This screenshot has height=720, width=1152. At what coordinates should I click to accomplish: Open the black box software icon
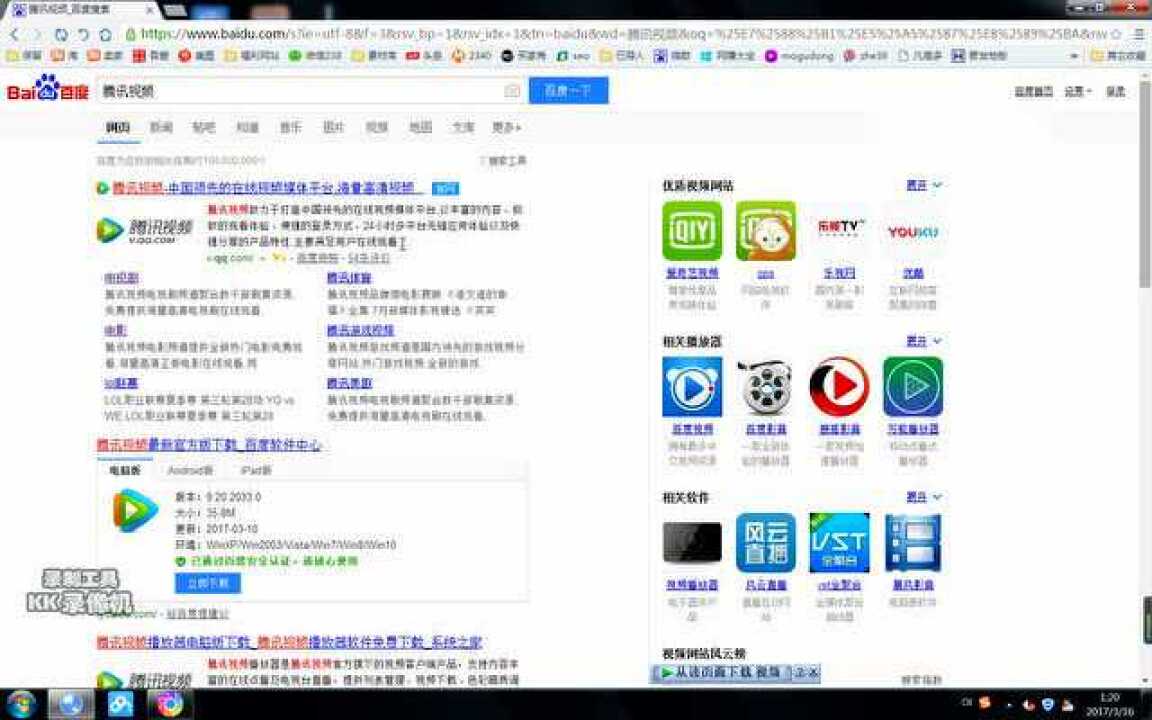pos(691,543)
